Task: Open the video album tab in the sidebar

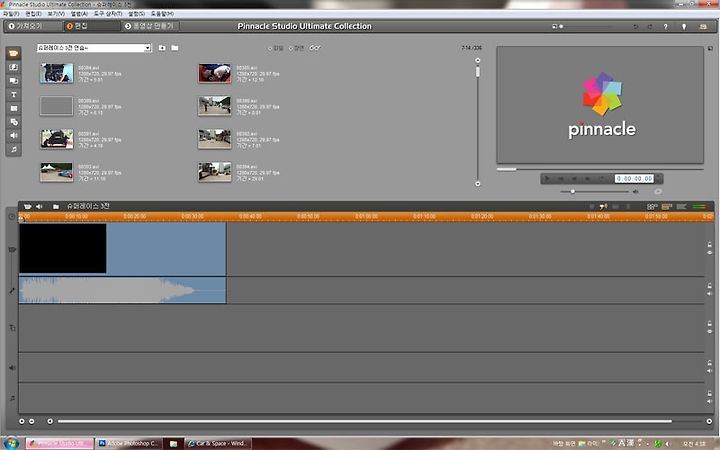Action: 14,53
